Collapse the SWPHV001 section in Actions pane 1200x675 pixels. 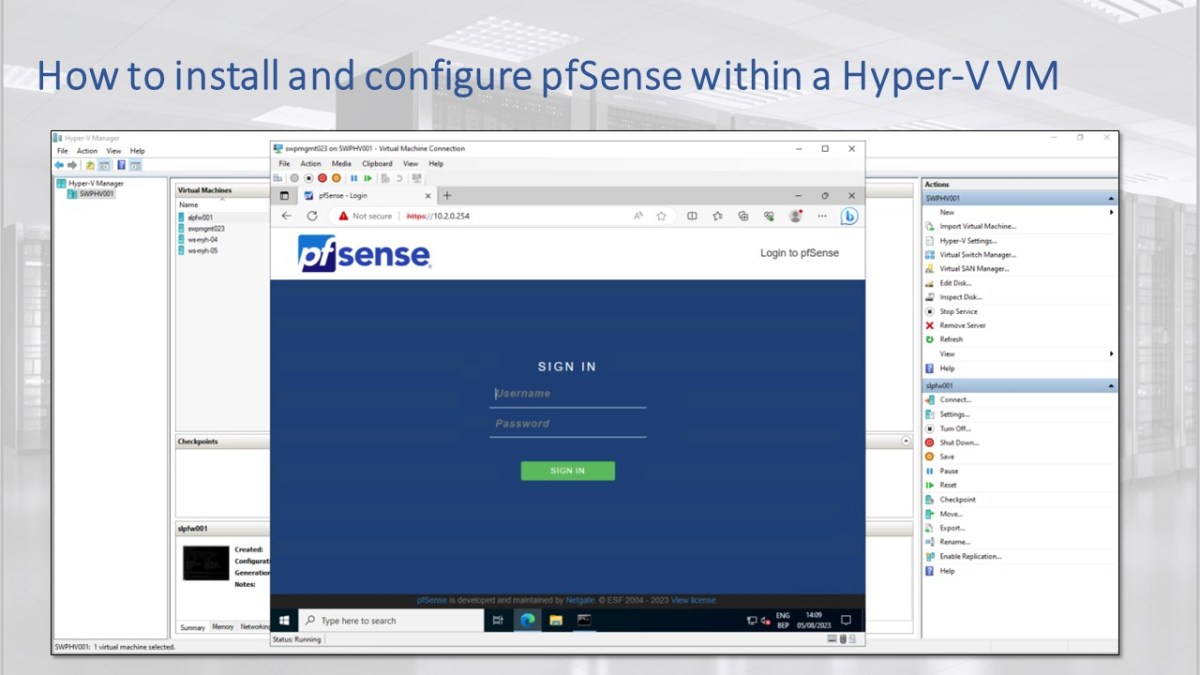[x=1111, y=197]
